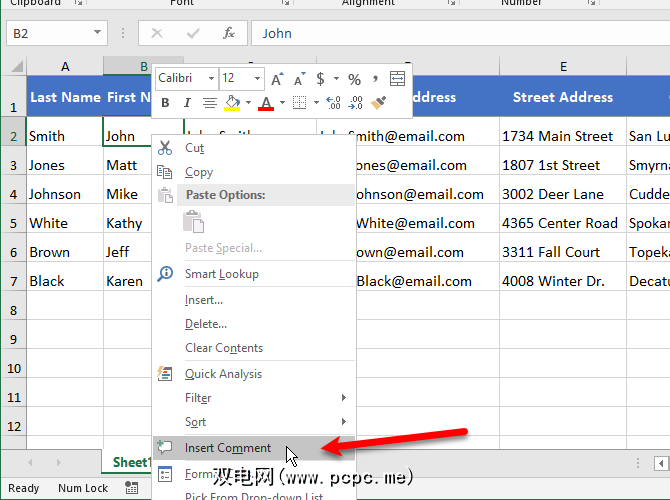Open the font color dropdown arrow

point(282,103)
